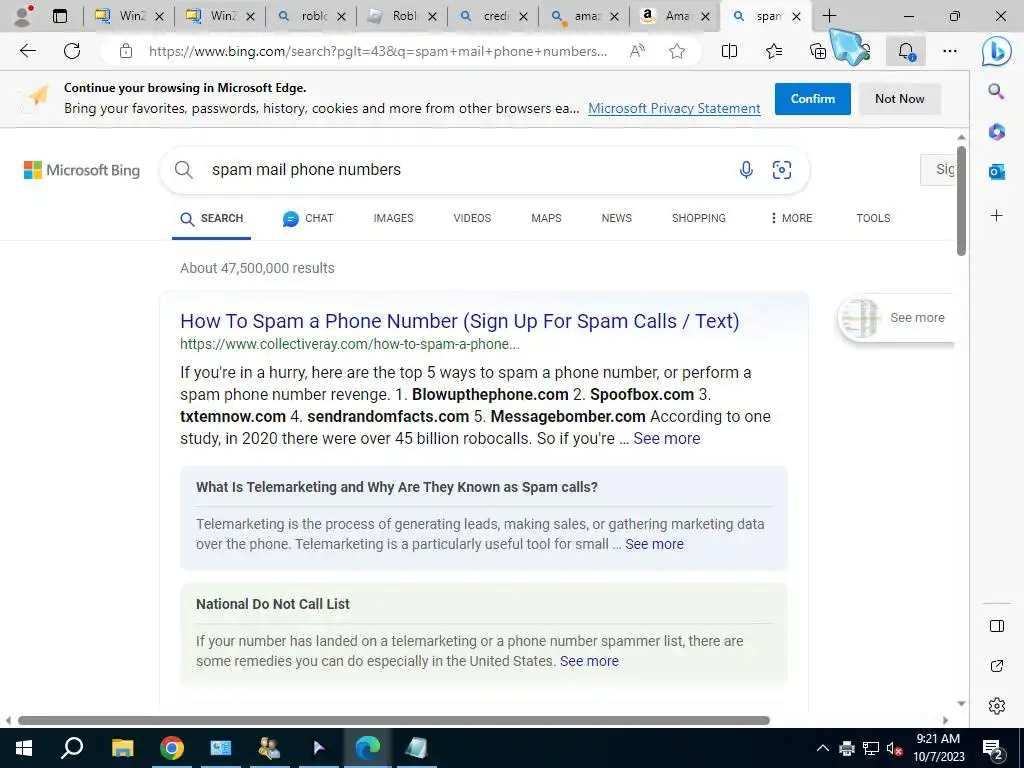Click See more in Do Not Call card
Image resolution: width=1024 pixels, height=768 pixels.
point(588,661)
